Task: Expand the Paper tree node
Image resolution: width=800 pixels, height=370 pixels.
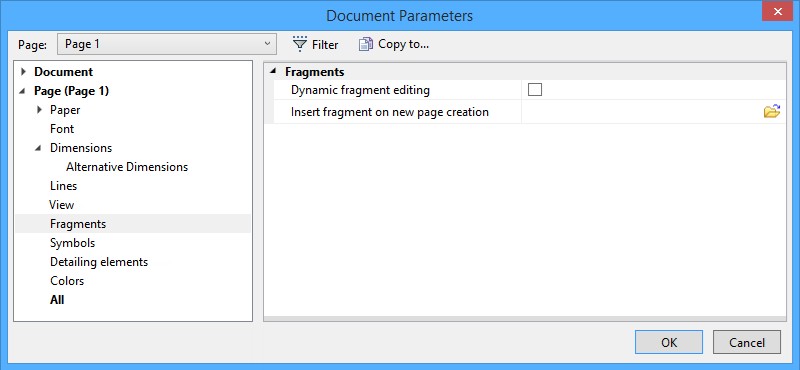Action: point(39,110)
